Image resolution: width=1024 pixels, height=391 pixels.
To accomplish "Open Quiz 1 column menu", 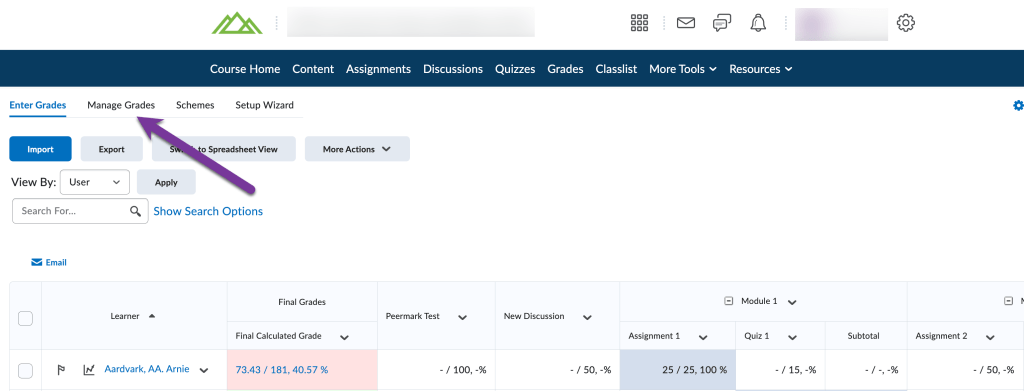I will point(792,337).
